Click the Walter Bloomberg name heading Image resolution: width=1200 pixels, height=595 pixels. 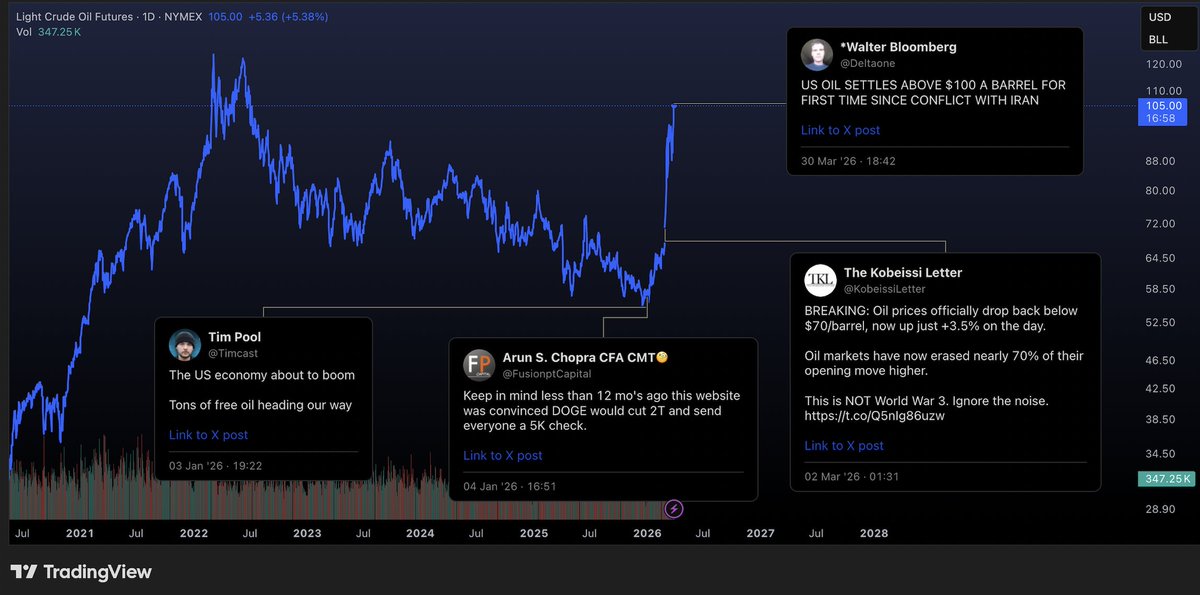coord(899,47)
